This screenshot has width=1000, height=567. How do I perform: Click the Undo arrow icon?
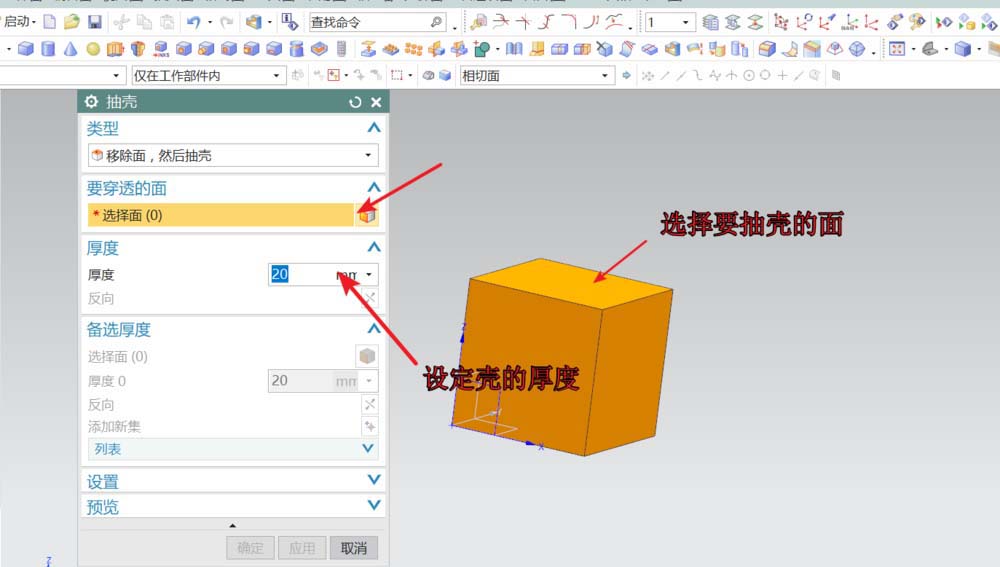[193, 22]
